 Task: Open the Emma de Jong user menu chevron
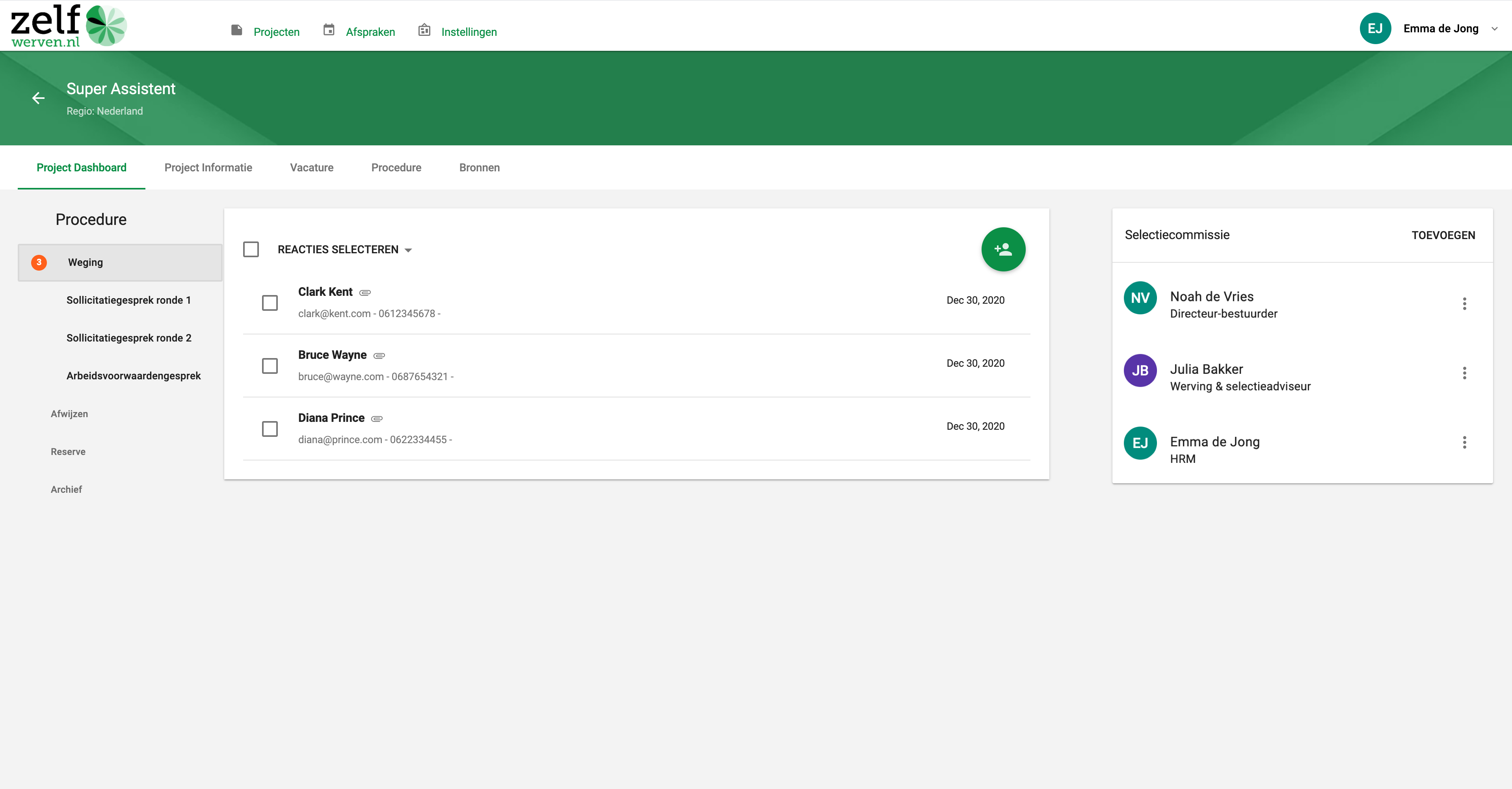click(1494, 29)
